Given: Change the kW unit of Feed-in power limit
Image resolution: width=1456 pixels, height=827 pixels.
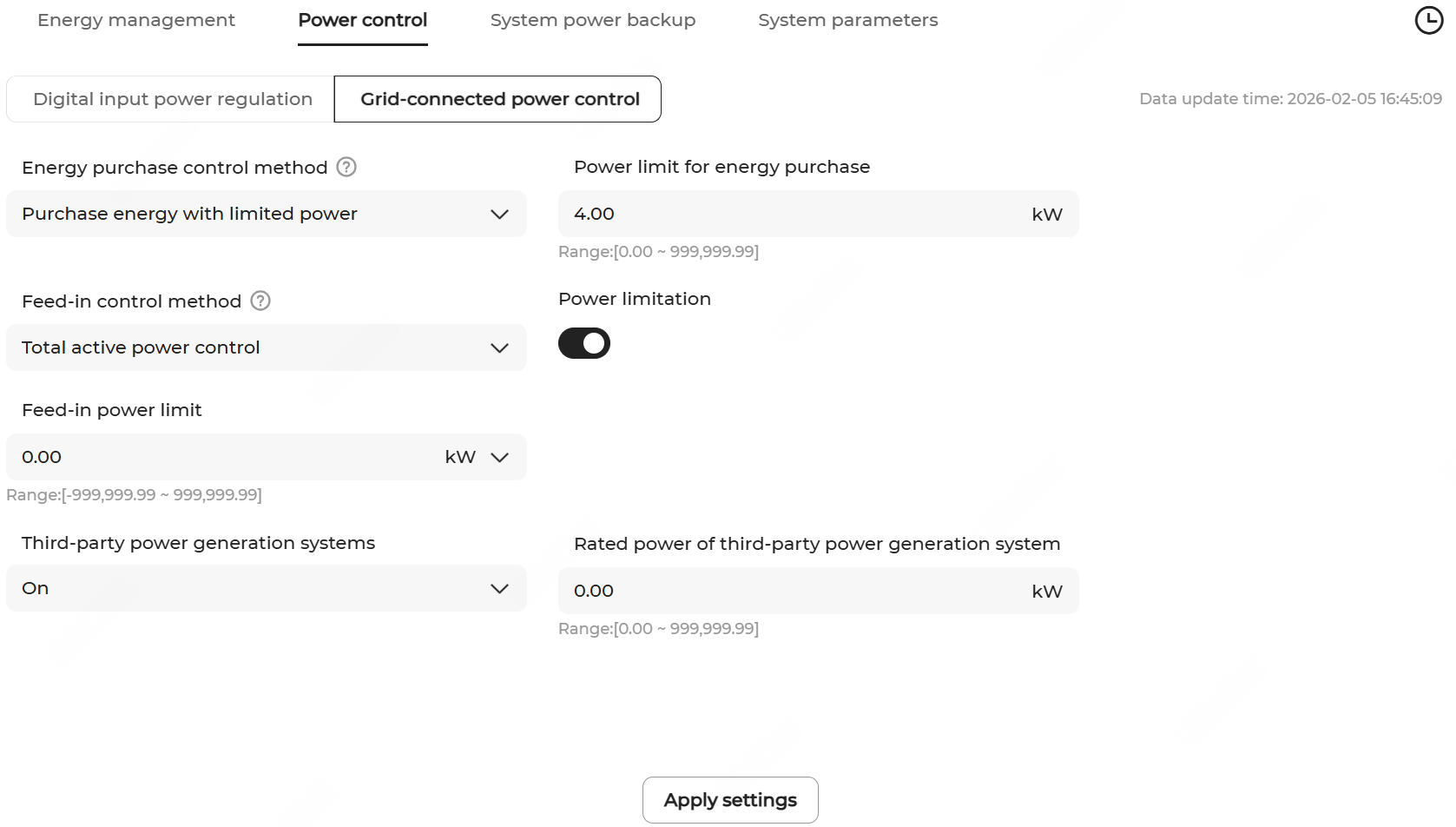Looking at the screenshot, I should coord(477,457).
